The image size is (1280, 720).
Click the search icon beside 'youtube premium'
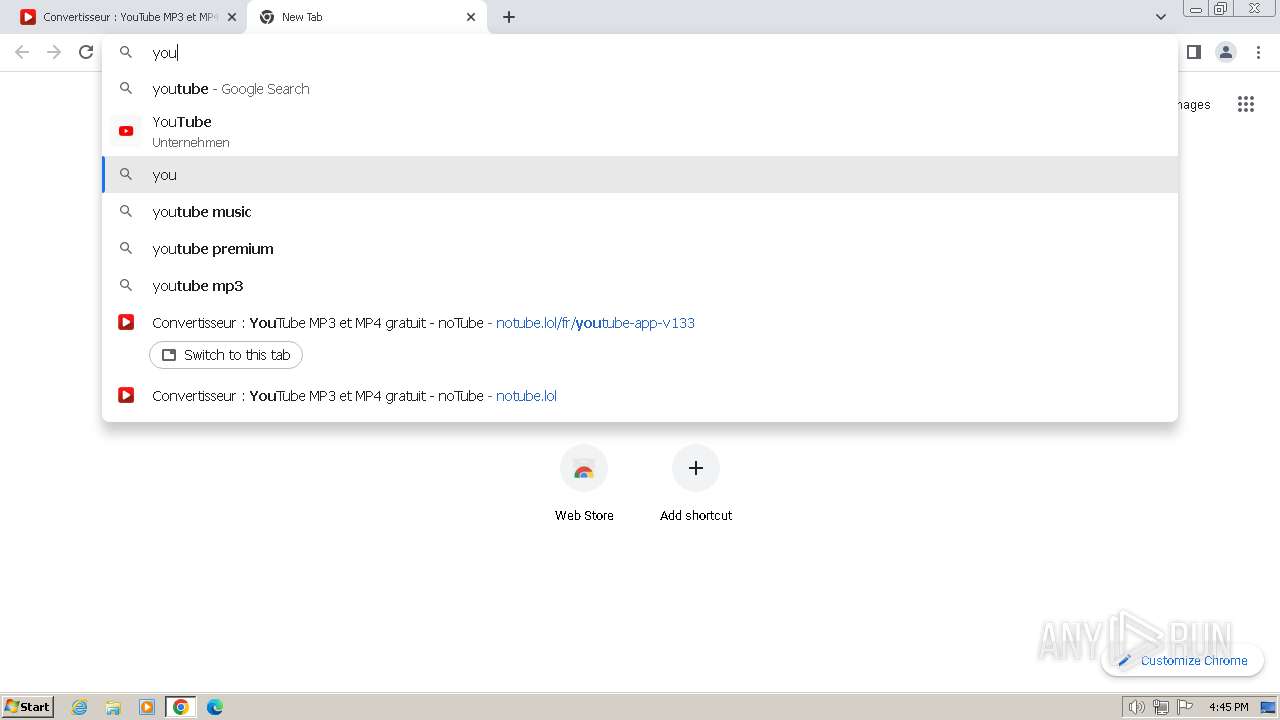click(126, 248)
